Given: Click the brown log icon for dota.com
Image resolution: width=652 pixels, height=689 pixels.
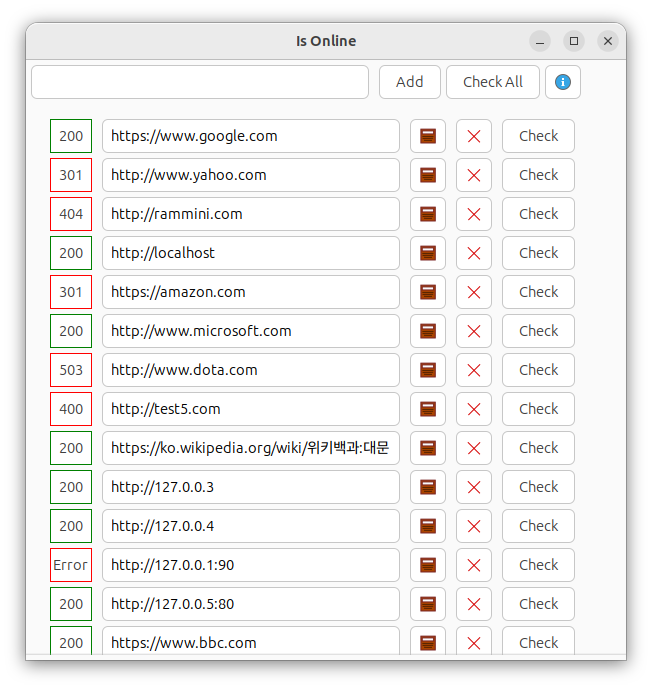Looking at the screenshot, I should click(427, 370).
